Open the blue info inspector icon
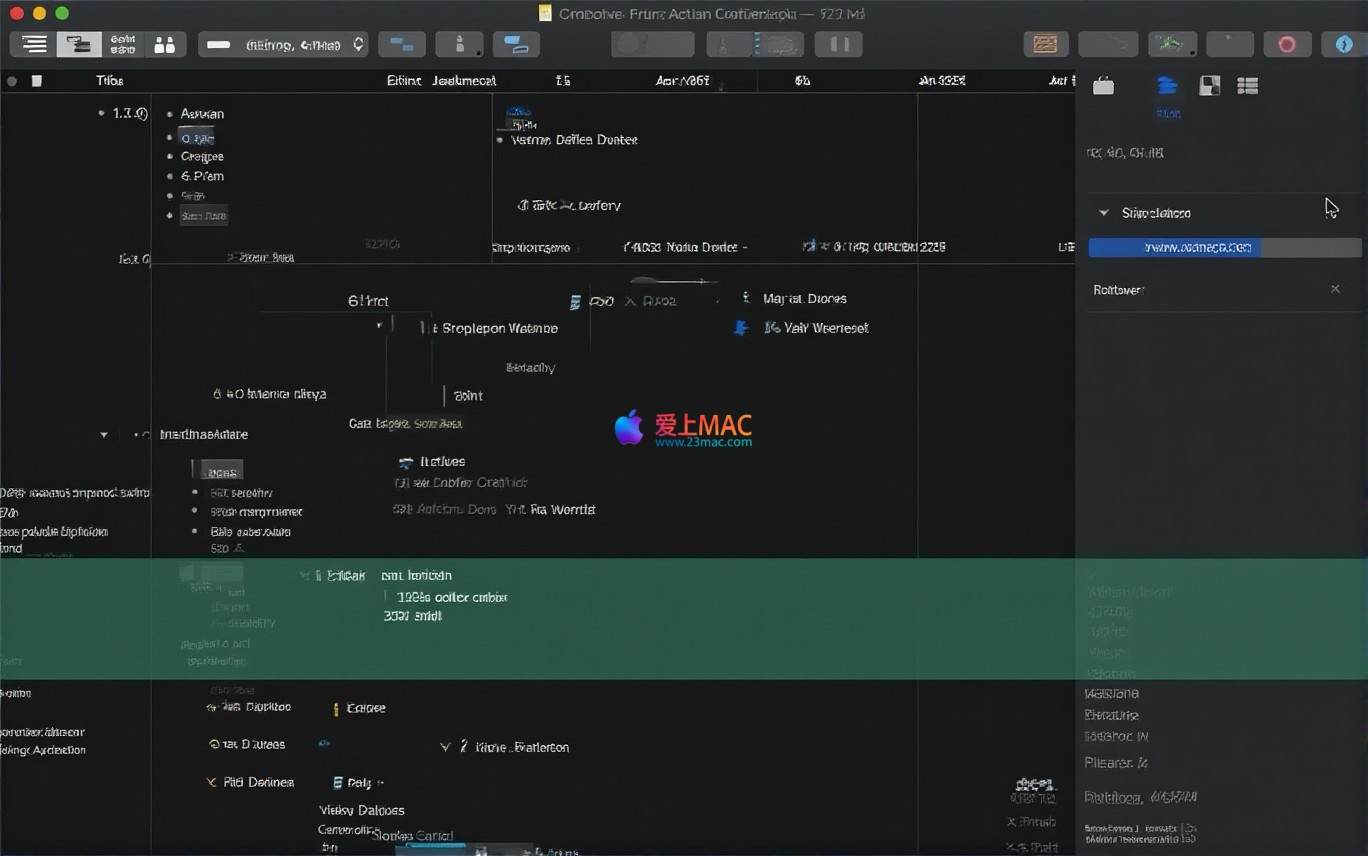The image size is (1368, 856). coord(1344,45)
